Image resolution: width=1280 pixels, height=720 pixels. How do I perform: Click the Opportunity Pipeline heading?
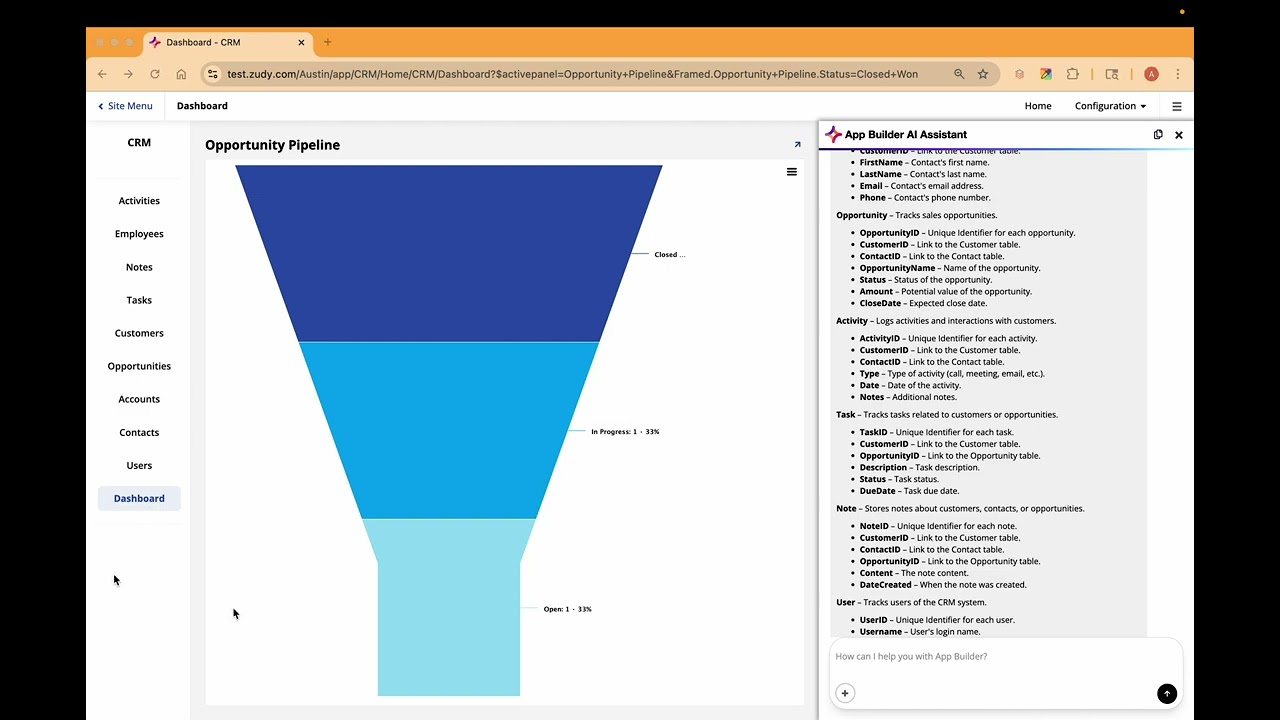(272, 145)
